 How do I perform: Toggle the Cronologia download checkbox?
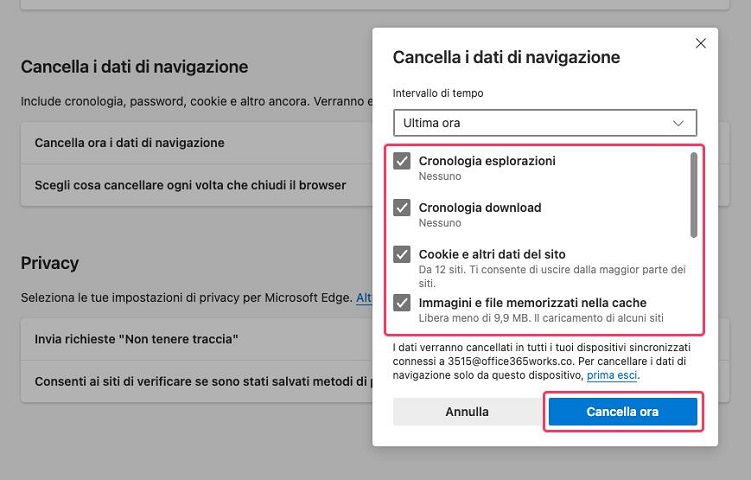point(402,208)
